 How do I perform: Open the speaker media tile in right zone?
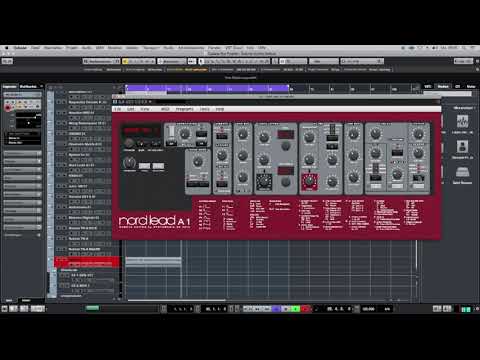pyautogui.click(x=462, y=146)
